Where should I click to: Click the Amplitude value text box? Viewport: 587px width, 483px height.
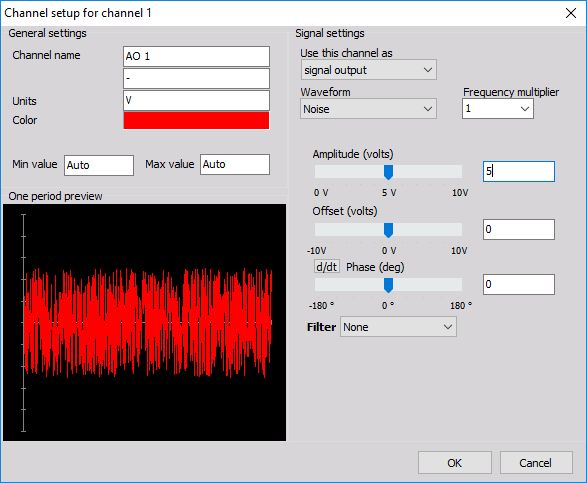pos(519,171)
